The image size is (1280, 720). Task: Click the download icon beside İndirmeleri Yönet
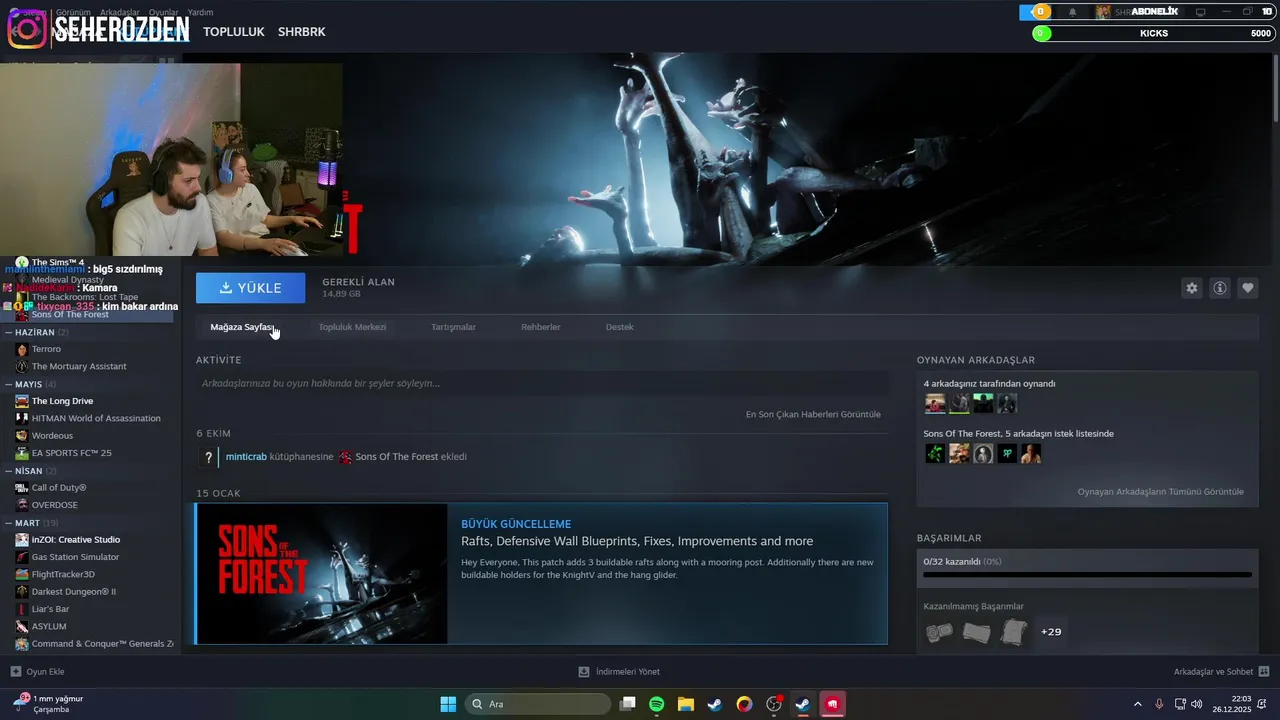tap(584, 672)
